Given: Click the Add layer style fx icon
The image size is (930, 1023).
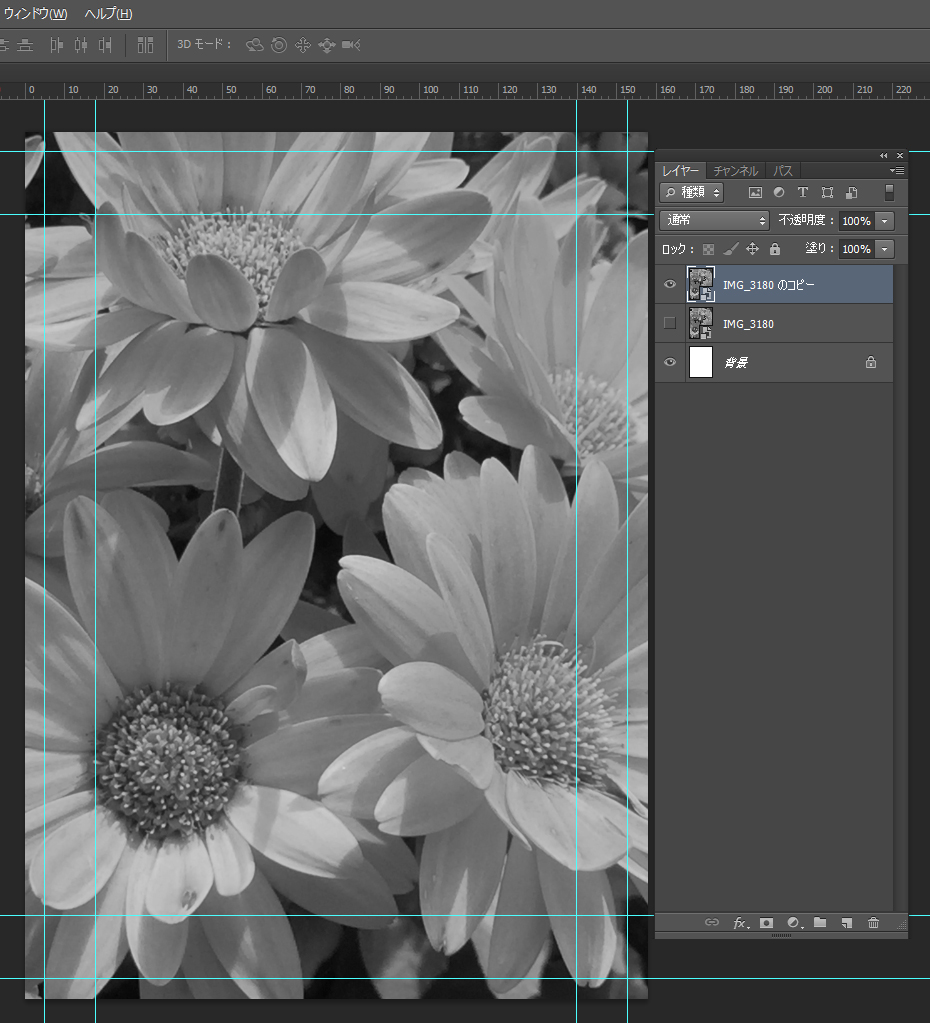Looking at the screenshot, I should (x=740, y=923).
